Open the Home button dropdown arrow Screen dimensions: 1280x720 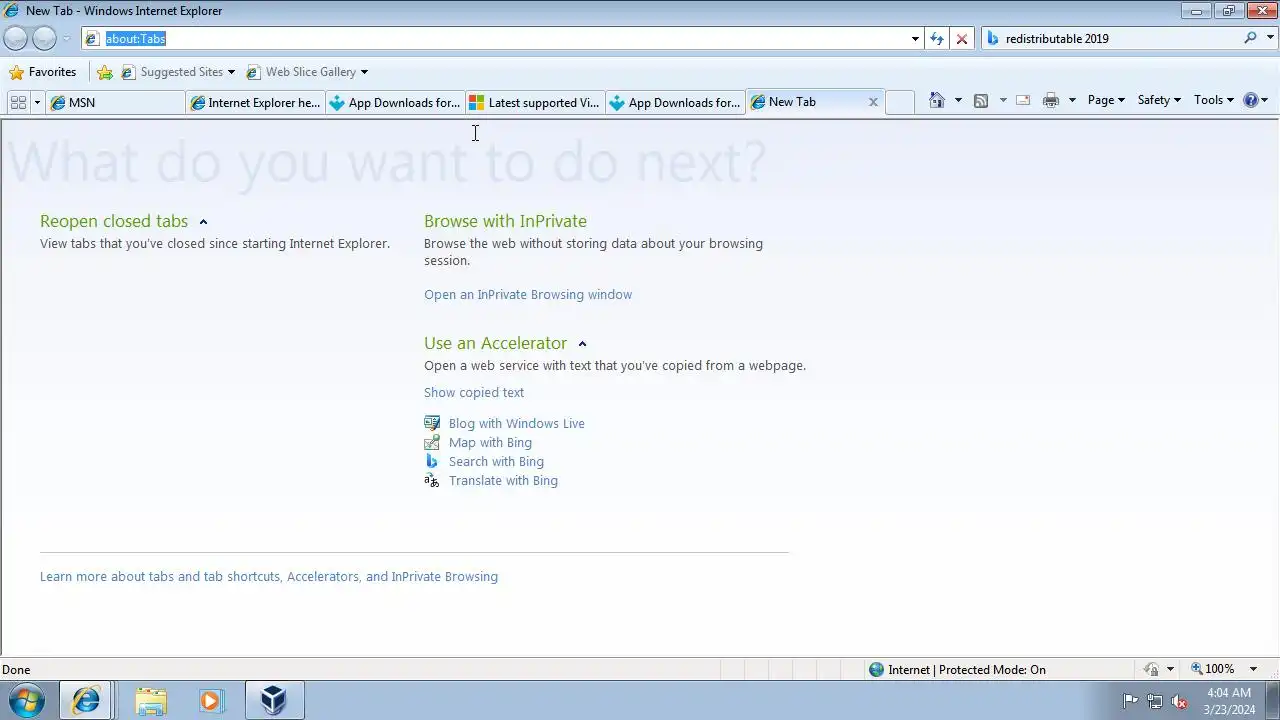[x=958, y=100]
